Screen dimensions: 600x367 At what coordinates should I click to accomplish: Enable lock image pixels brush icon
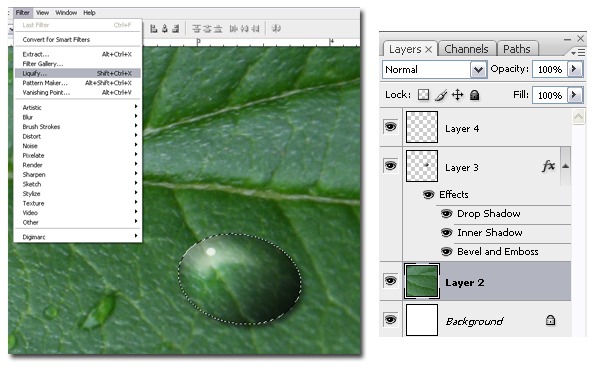click(x=441, y=95)
